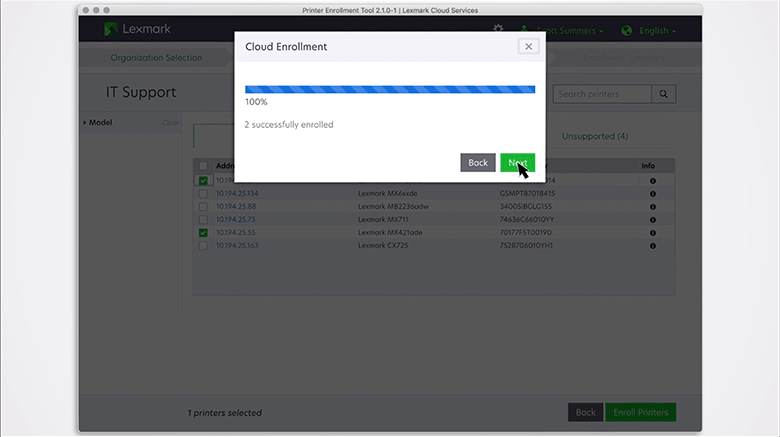This screenshot has height=437, width=780.
Task: Check the box for printer 10.194.25.134
Action: pos(203,193)
